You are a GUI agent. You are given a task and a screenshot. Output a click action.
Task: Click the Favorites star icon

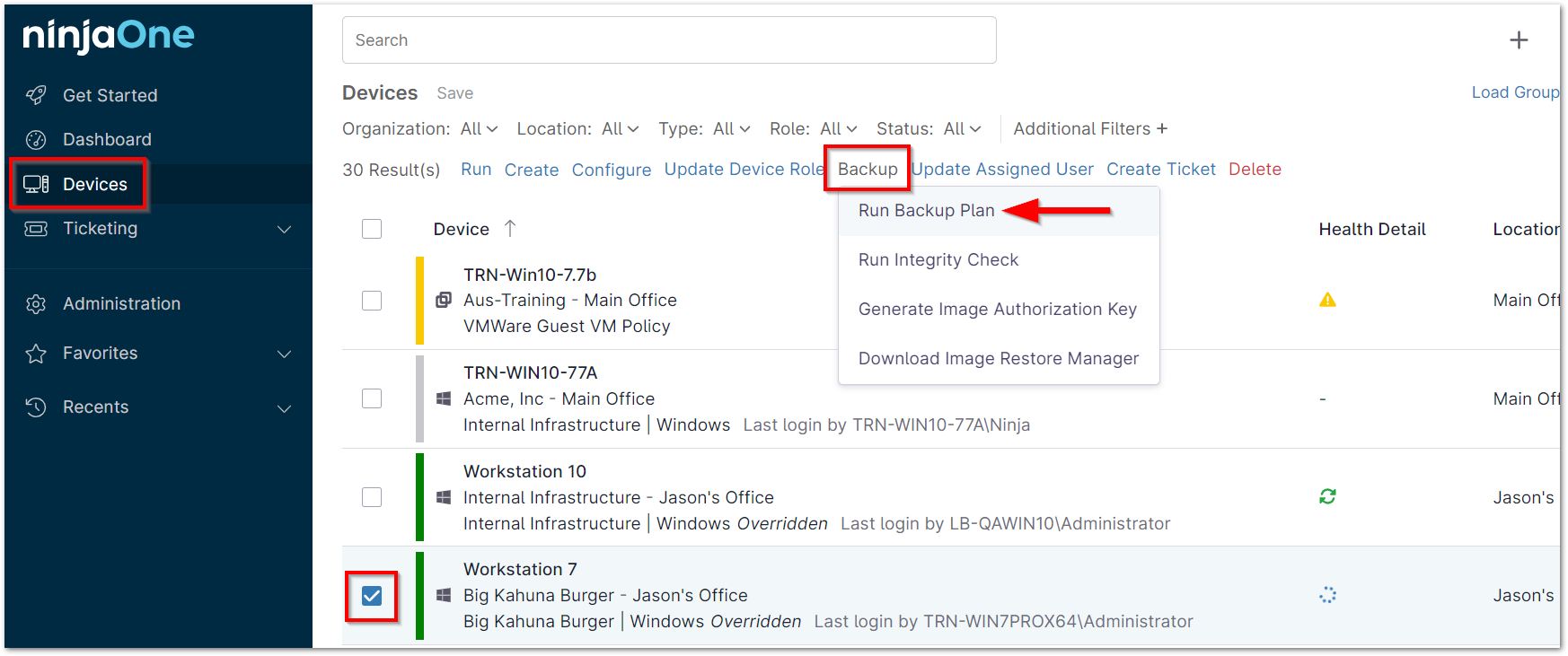point(36,354)
